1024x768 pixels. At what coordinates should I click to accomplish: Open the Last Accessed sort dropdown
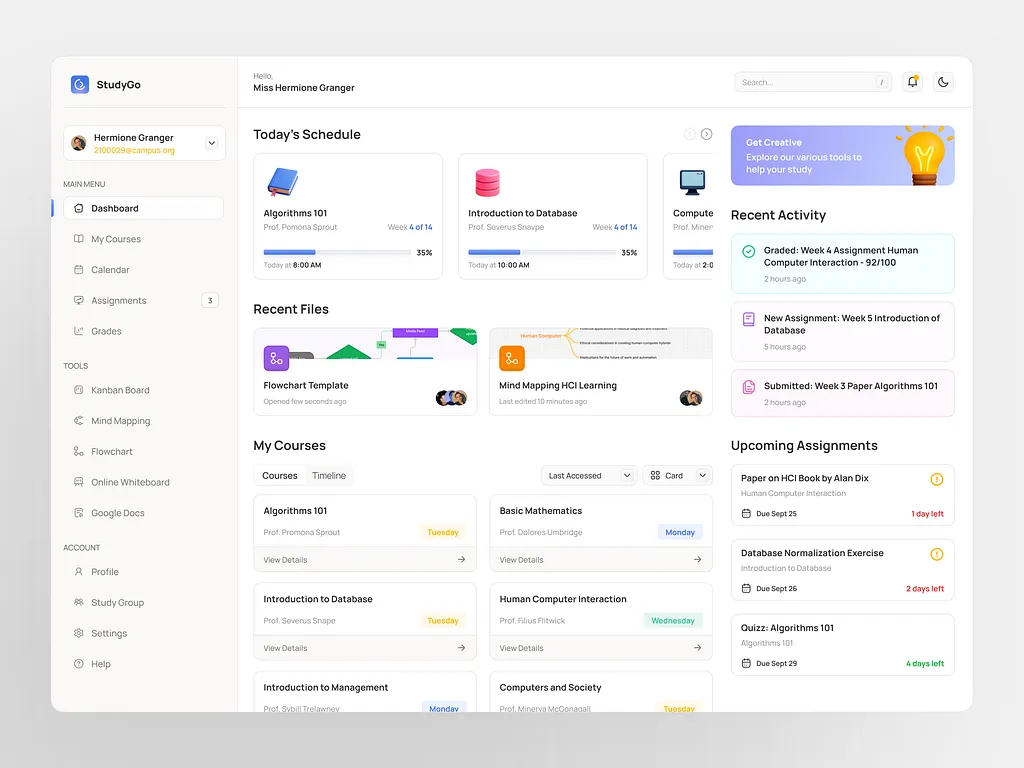point(588,475)
